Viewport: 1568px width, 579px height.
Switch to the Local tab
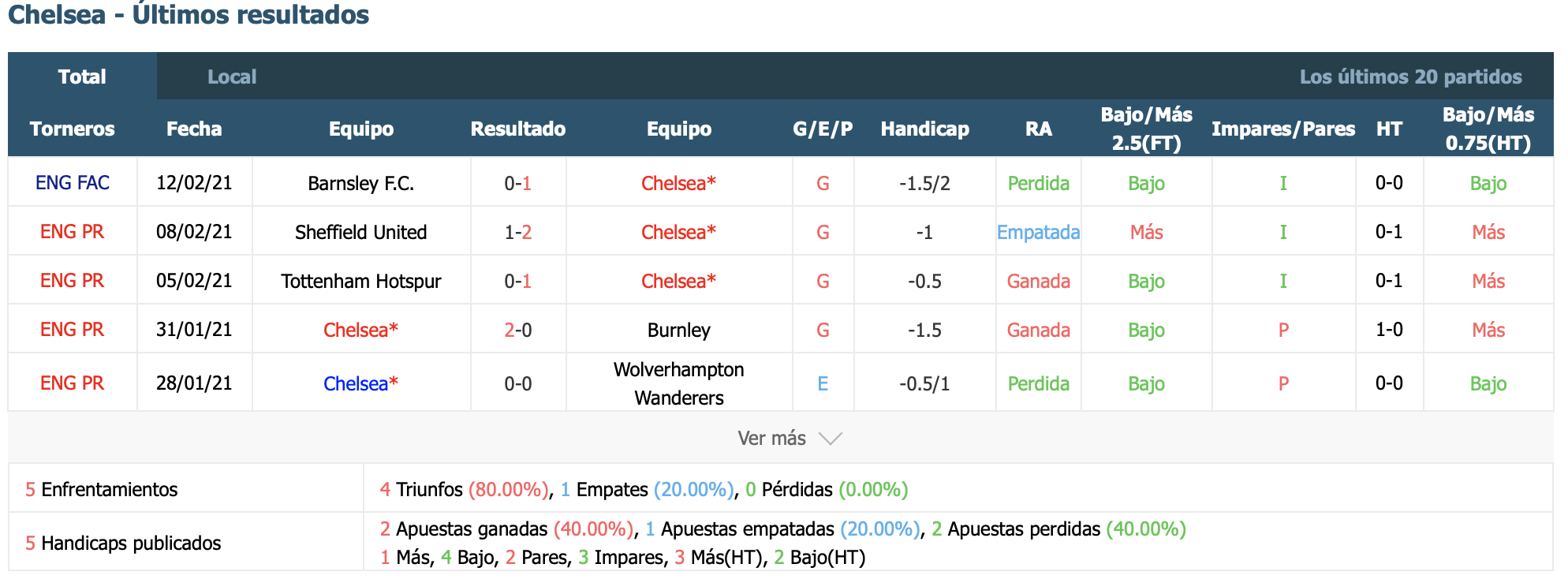coord(232,77)
